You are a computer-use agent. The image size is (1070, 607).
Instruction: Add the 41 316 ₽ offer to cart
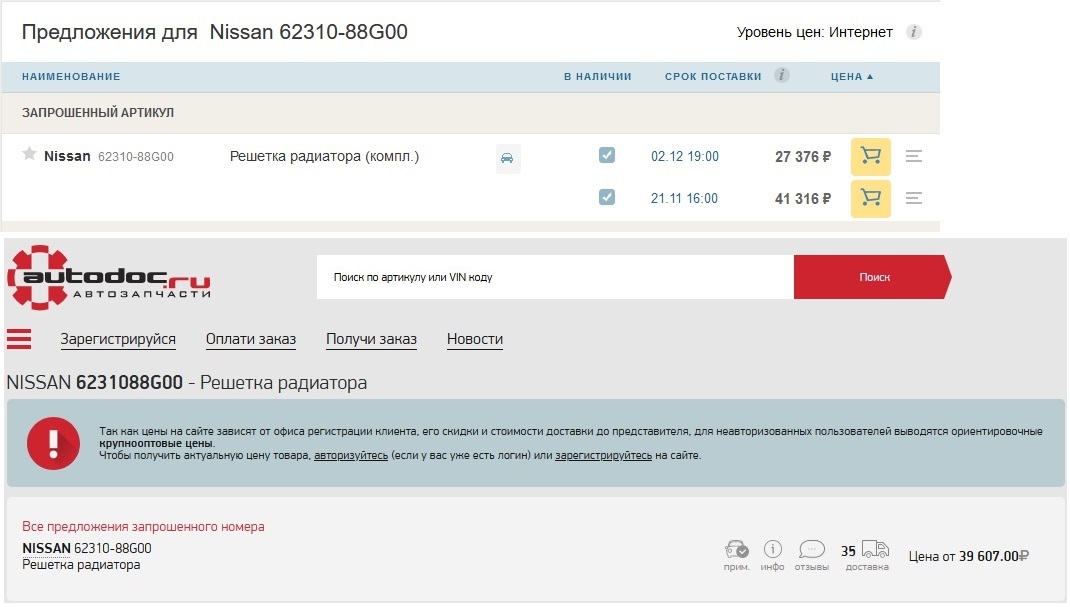[871, 198]
